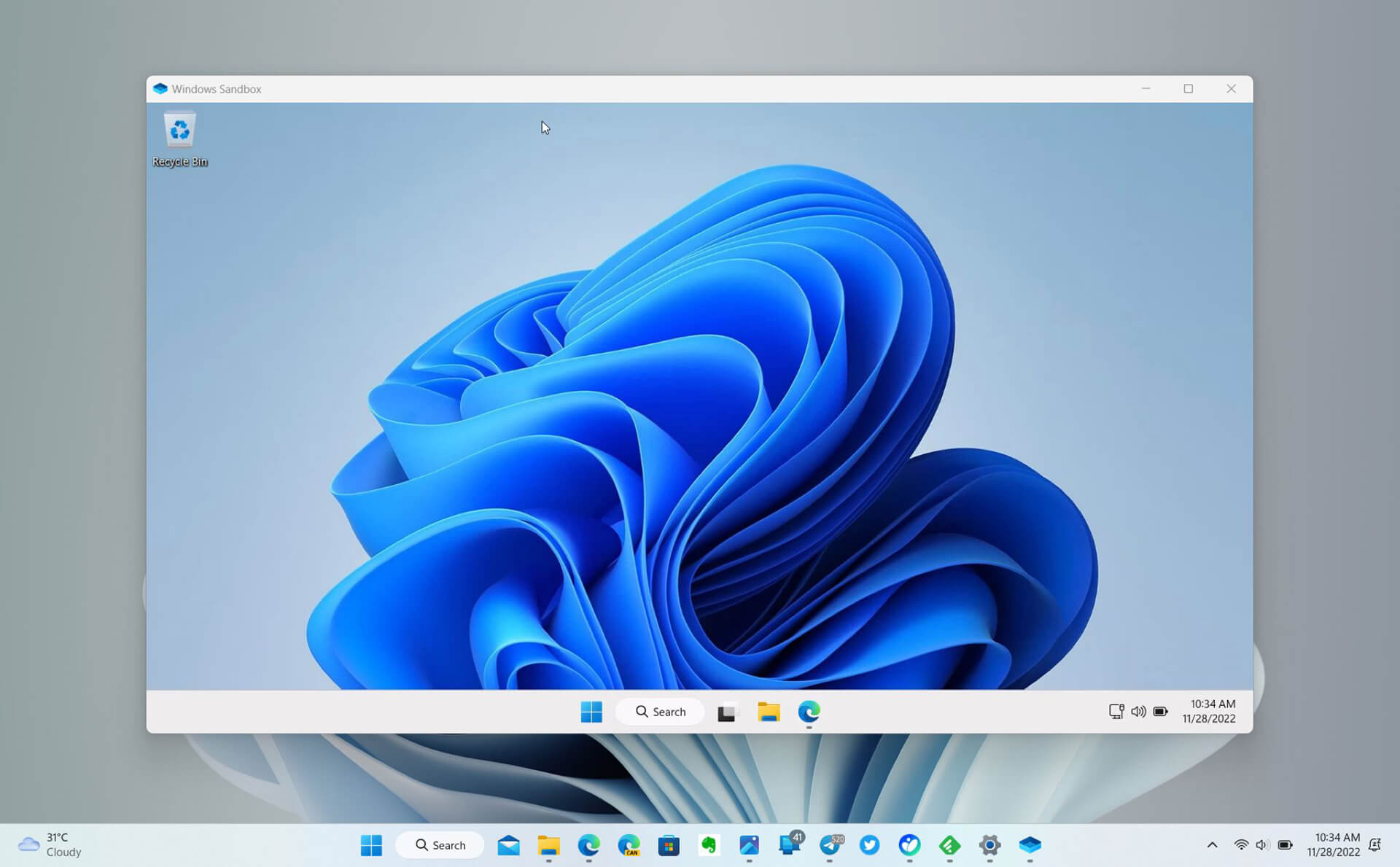Image resolution: width=1400 pixels, height=867 pixels.
Task: Open the Sandbox Start menu
Action: pyautogui.click(x=591, y=712)
